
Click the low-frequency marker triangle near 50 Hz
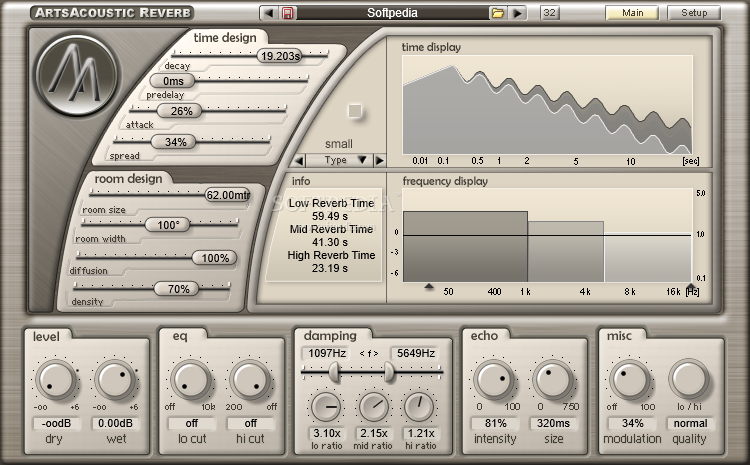(x=429, y=286)
